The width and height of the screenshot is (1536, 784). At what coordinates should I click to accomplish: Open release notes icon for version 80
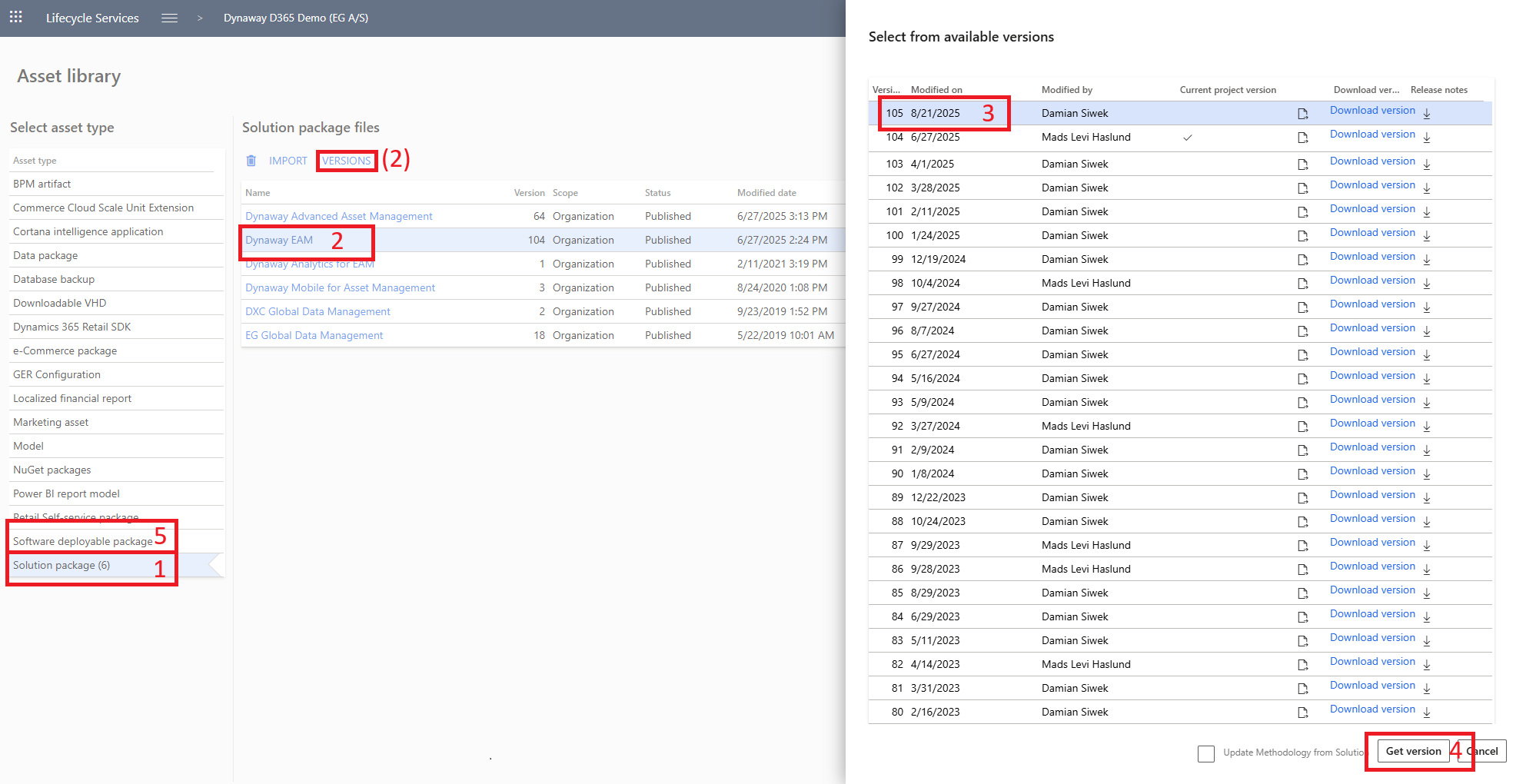(1302, 713)
